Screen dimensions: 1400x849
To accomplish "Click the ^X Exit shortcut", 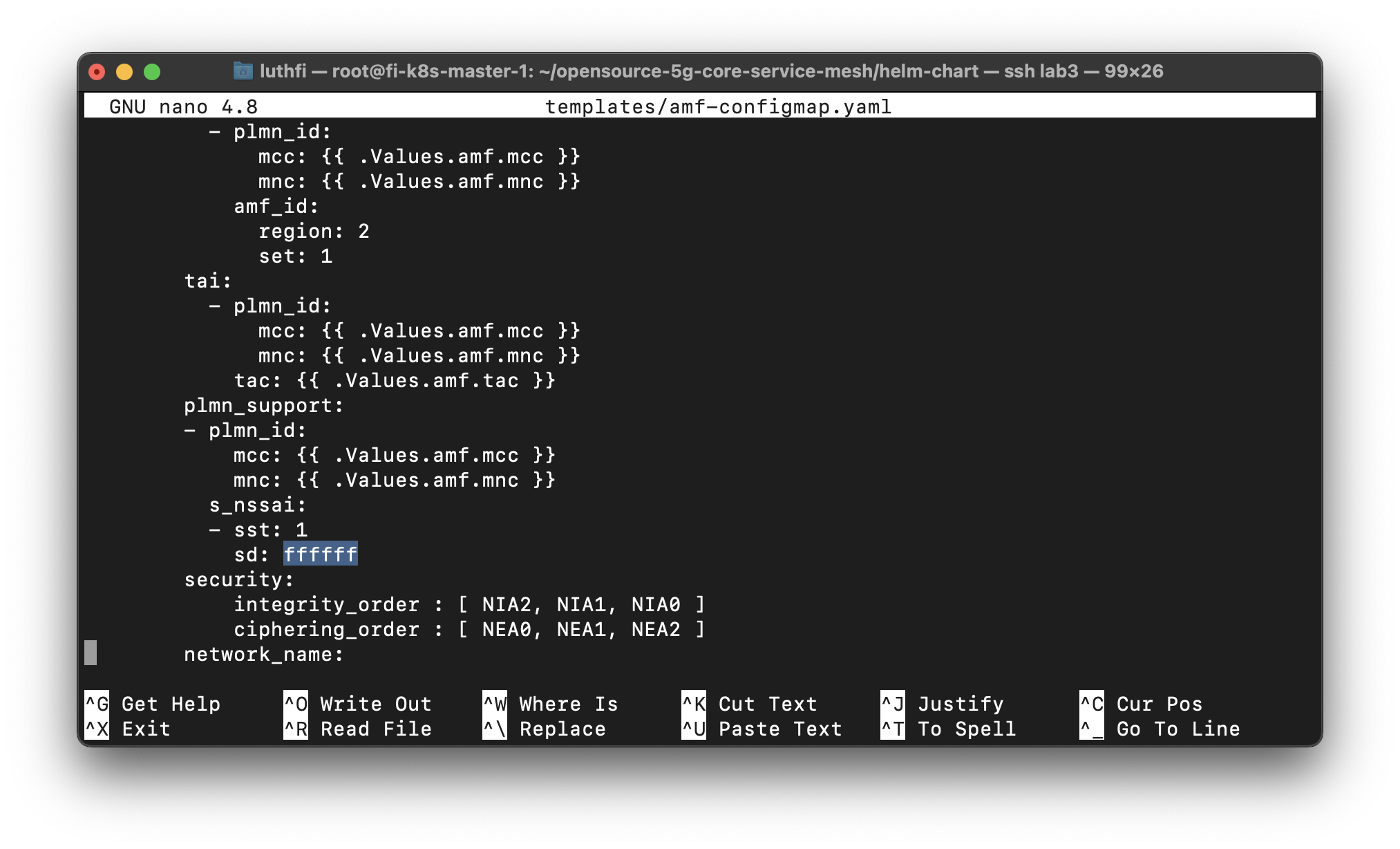I will pyautogui.click(x=128, y=729).
